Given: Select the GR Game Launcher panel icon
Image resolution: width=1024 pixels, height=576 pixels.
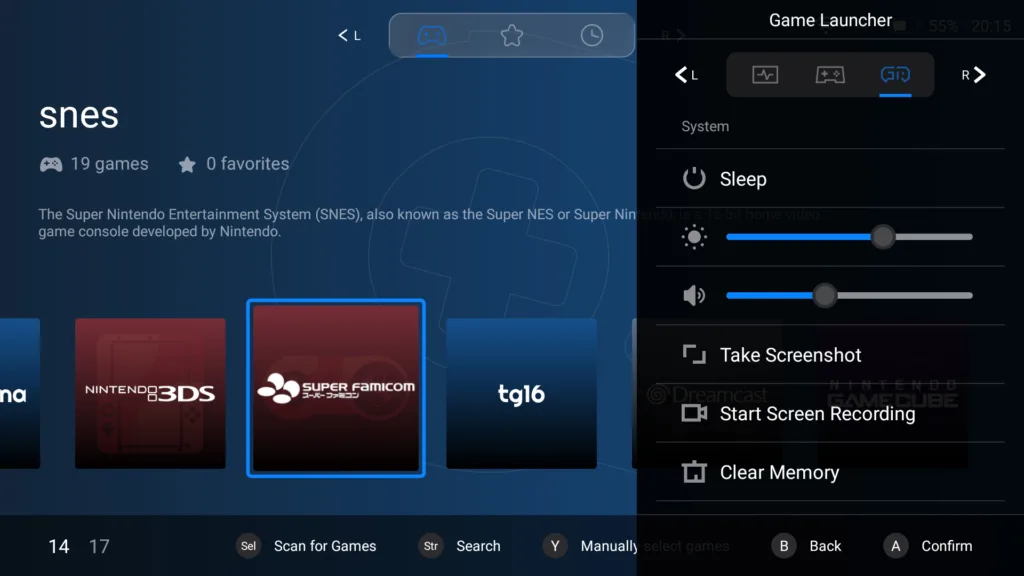Looking at the screenshot, I should pos(896,75).
